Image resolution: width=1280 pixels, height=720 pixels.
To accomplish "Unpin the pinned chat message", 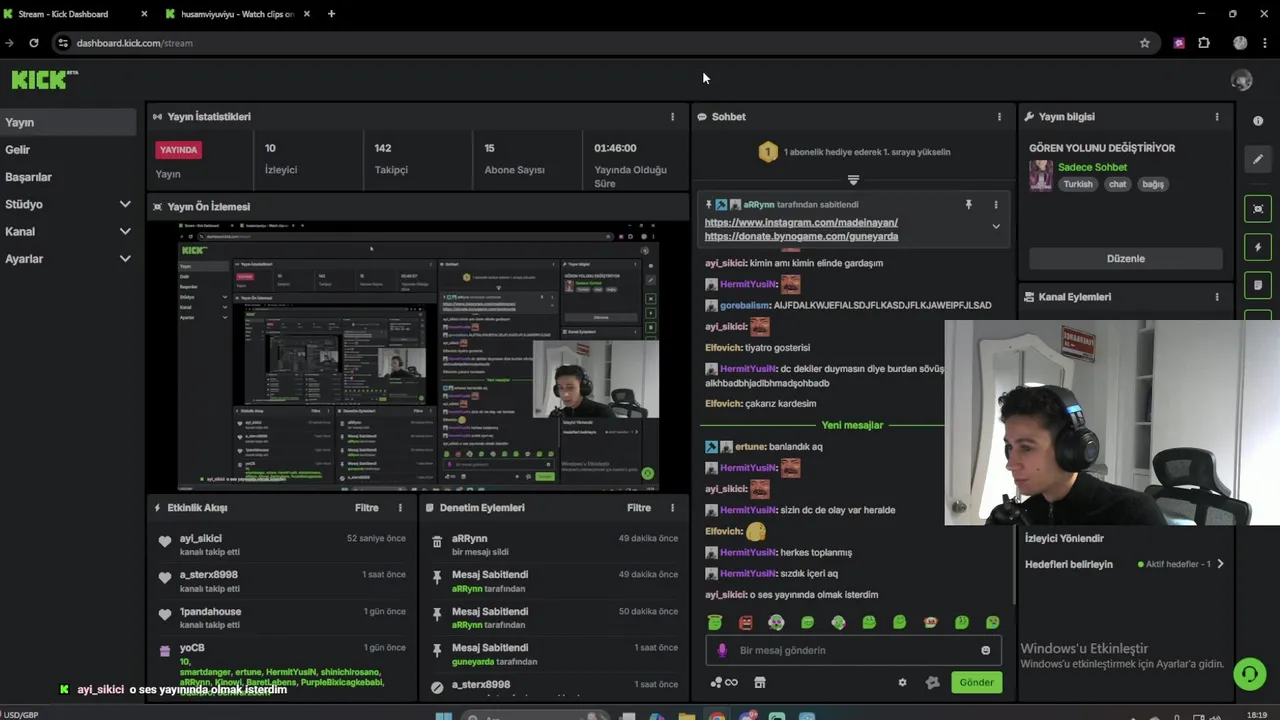I will click(968, 205).
